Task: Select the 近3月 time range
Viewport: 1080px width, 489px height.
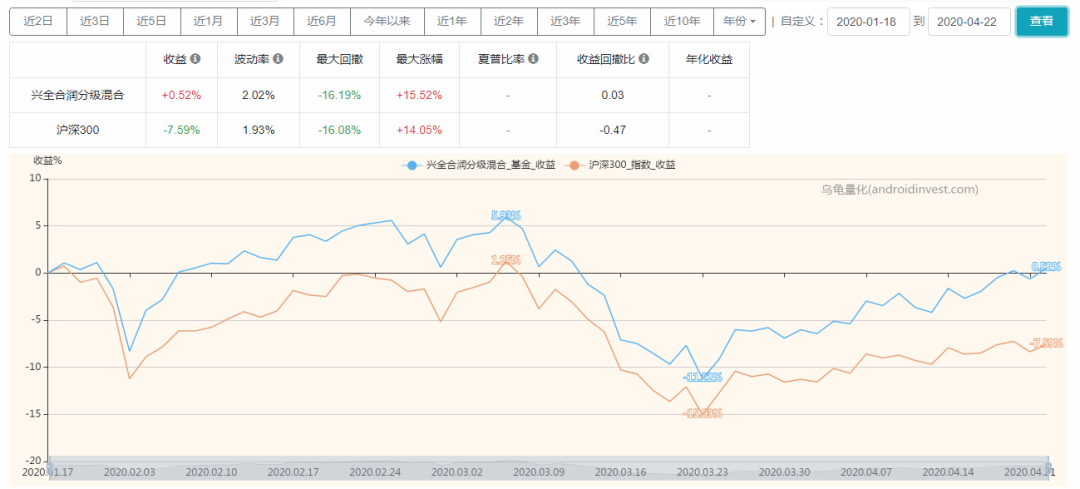Action: pos(265,21)
